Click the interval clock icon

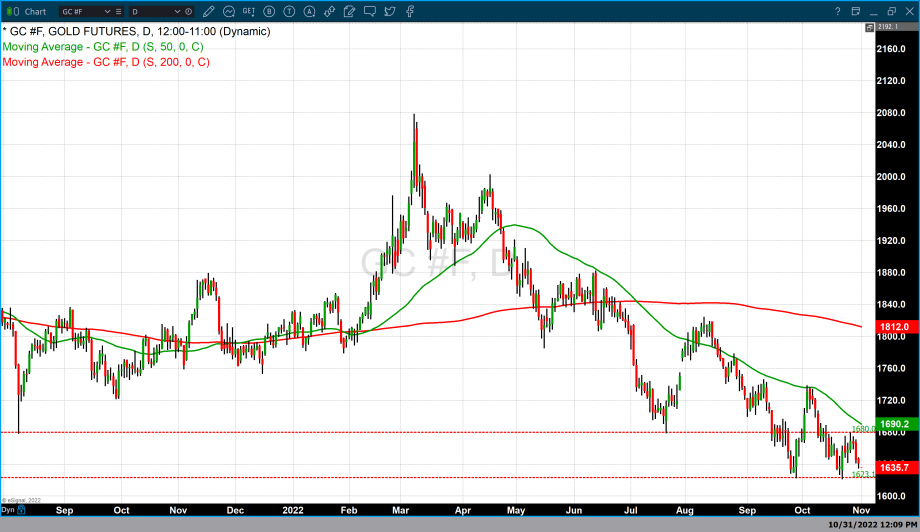pos(188,11)
